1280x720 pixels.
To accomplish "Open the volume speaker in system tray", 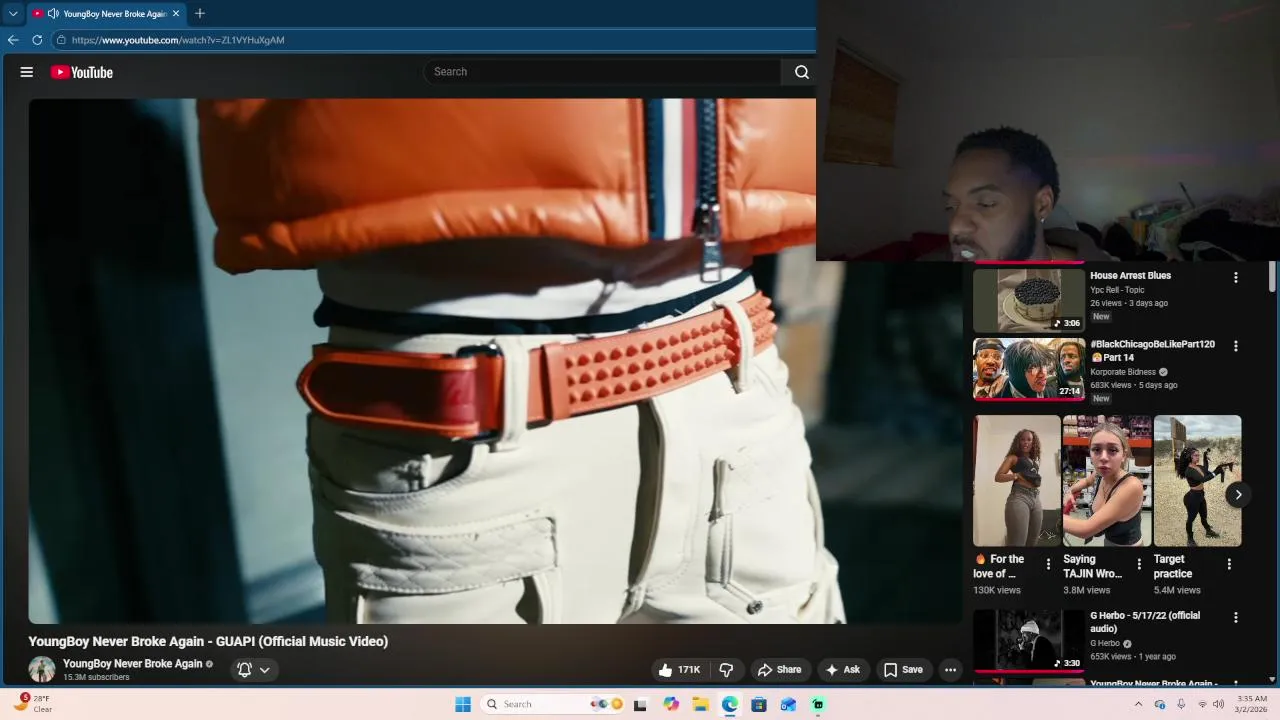I will pyautogui.click(x=1218, y=704).
